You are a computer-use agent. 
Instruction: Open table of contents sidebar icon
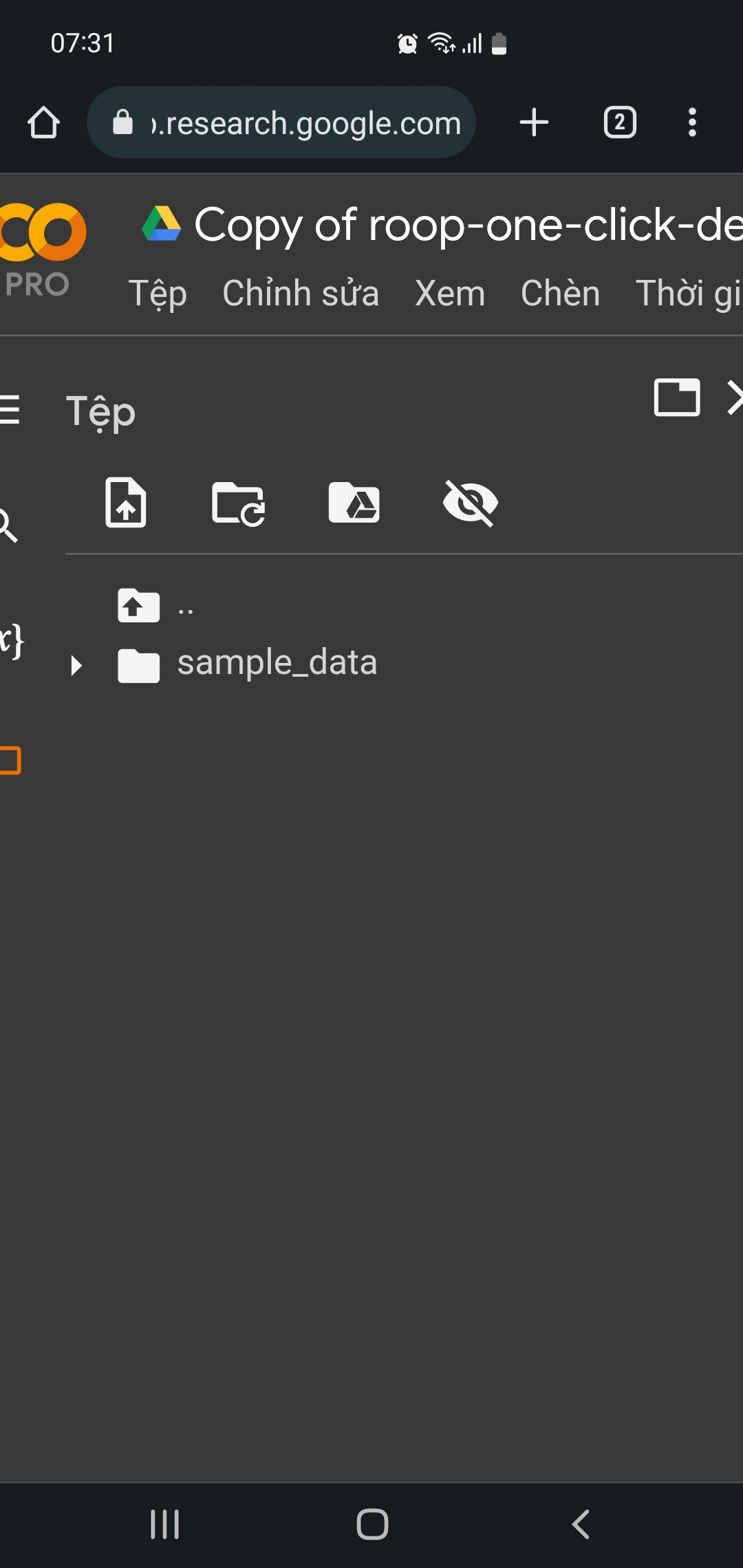[x=10, y=411]
